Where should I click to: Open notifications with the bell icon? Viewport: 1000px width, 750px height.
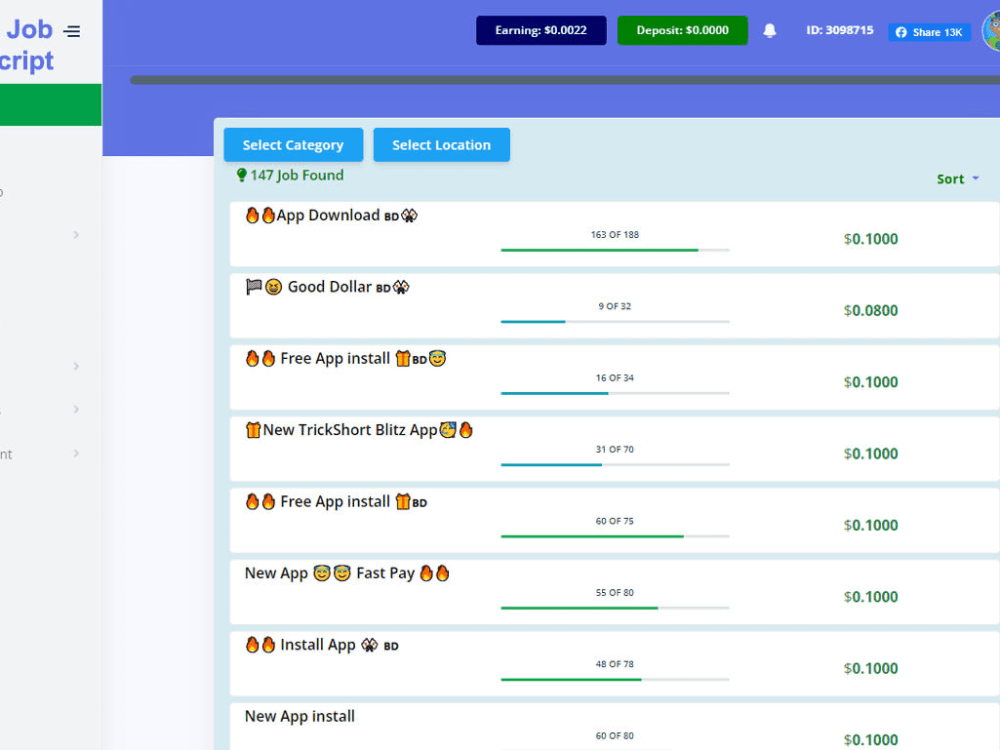tap(768, 30)
